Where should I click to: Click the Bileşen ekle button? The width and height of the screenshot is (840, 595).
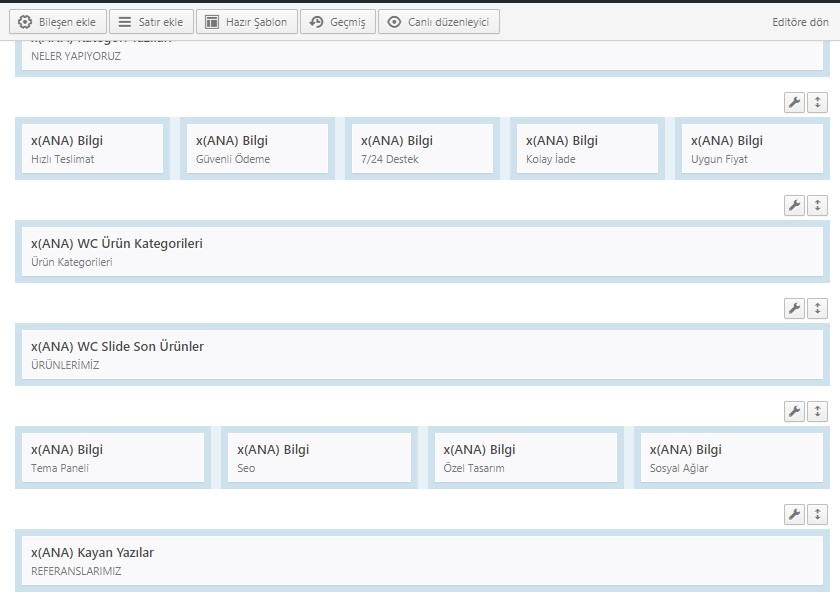coord(58,22)
